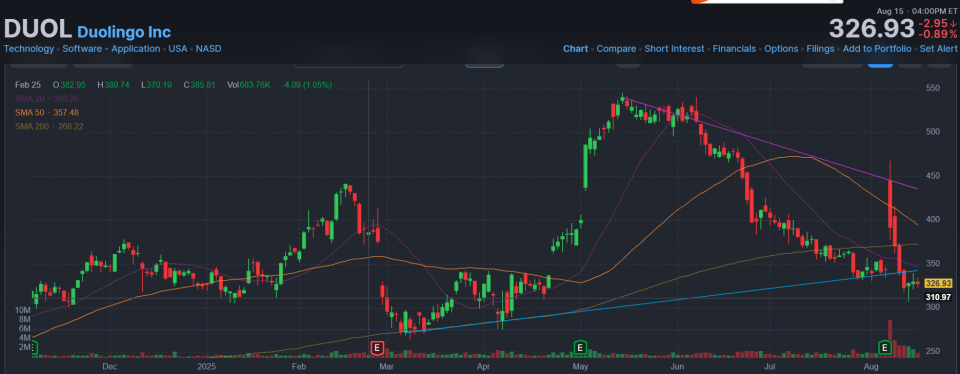Click Add to Portfolio

(877, 49)
